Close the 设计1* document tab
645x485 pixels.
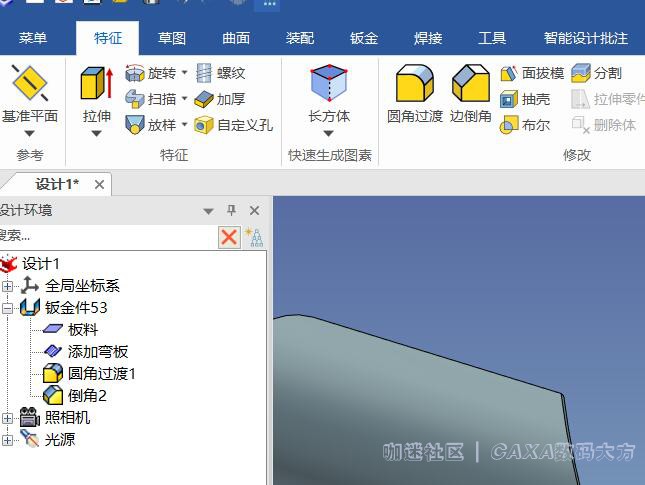tap(99, 185)
